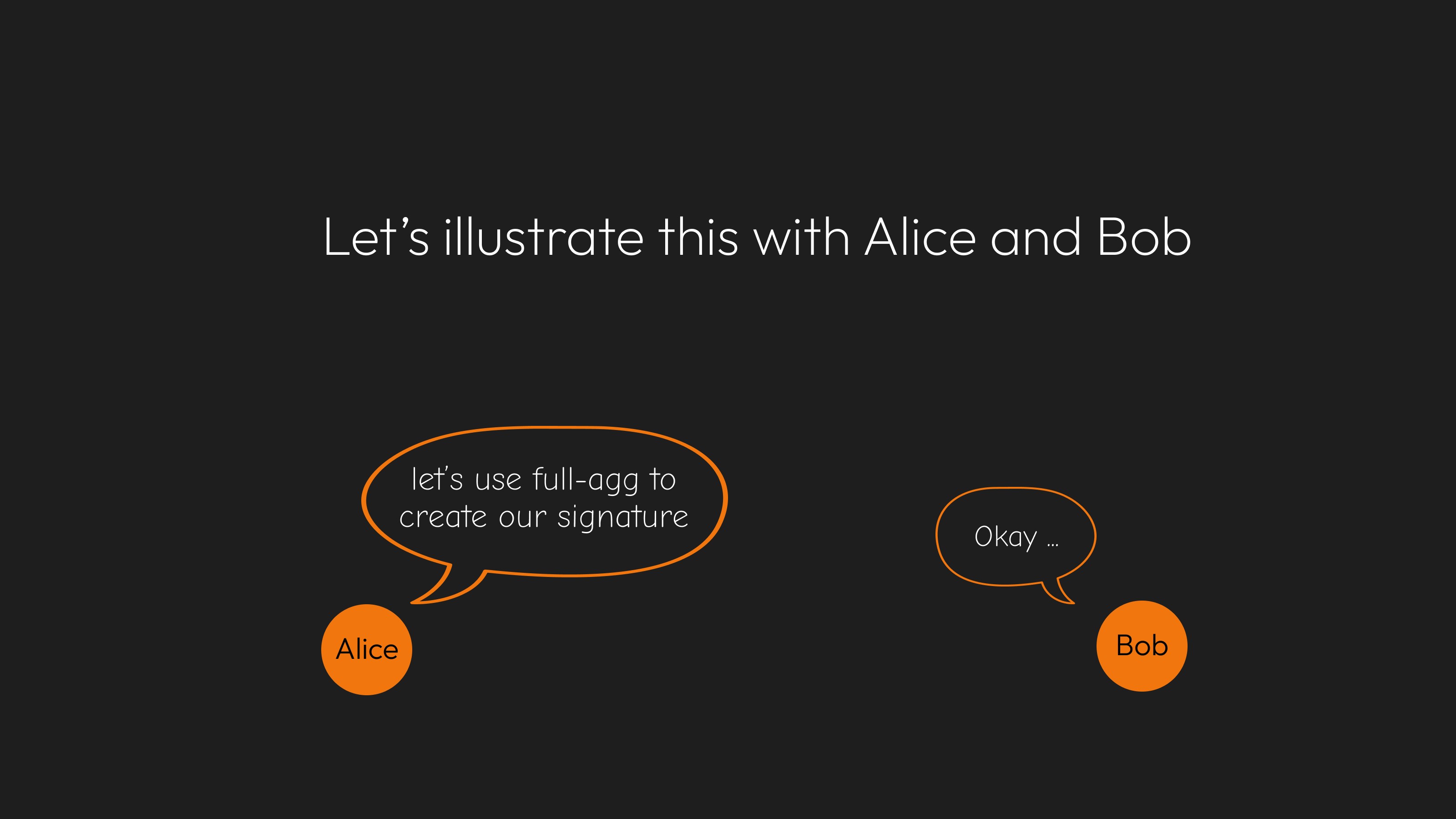
Task: Click the word "Alice" in the title
Action: (920, 238)
